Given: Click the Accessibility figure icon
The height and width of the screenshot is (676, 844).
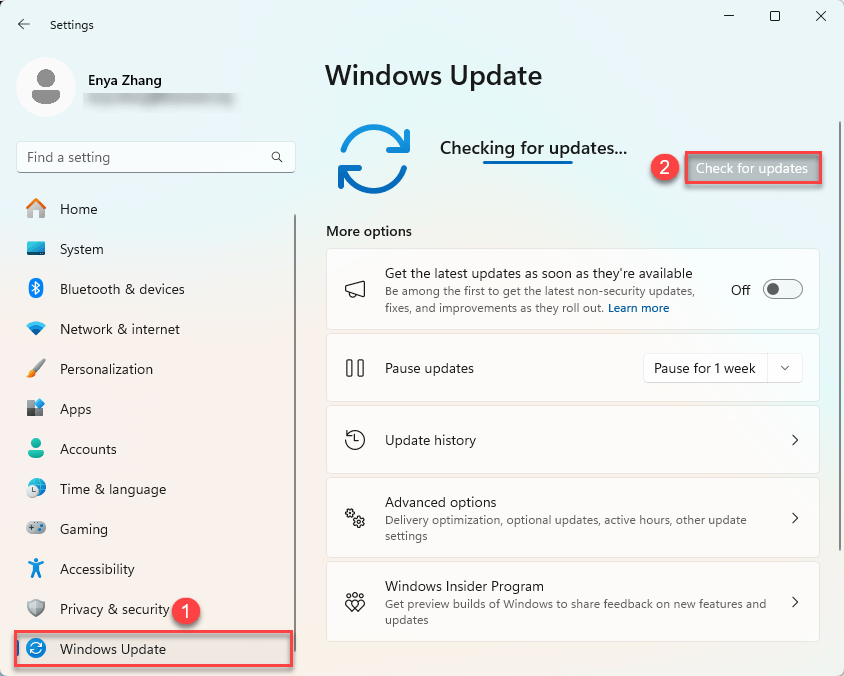Looking at the screenshot, I should 37,569.
